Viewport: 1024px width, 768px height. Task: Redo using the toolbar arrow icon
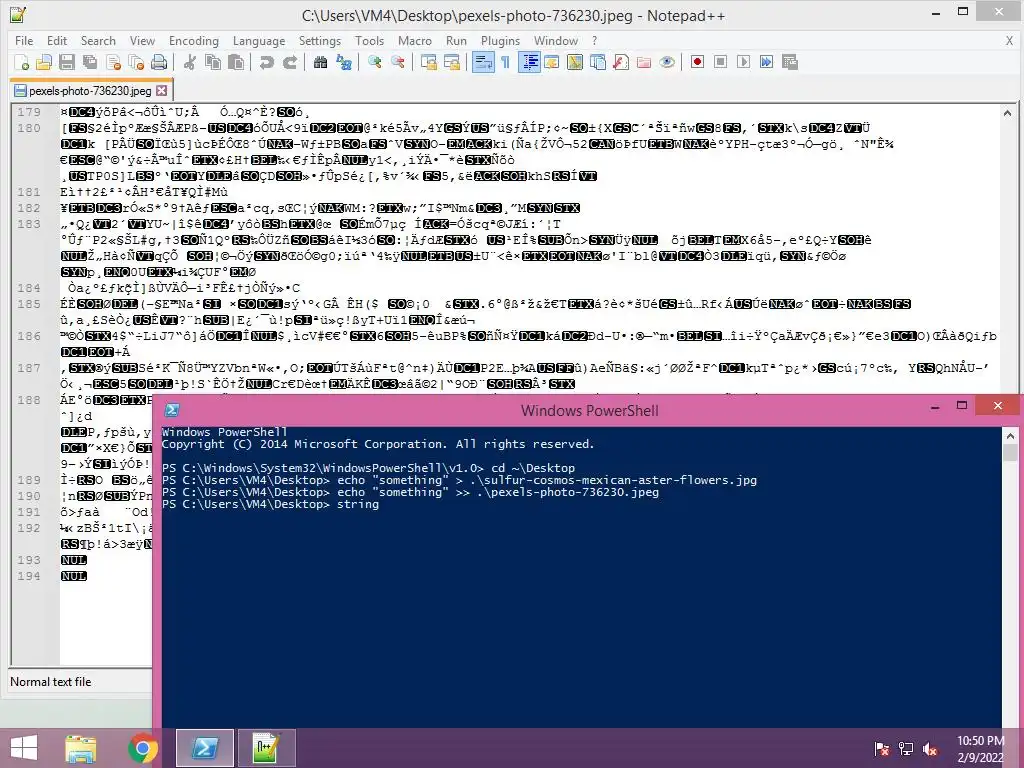289,62
